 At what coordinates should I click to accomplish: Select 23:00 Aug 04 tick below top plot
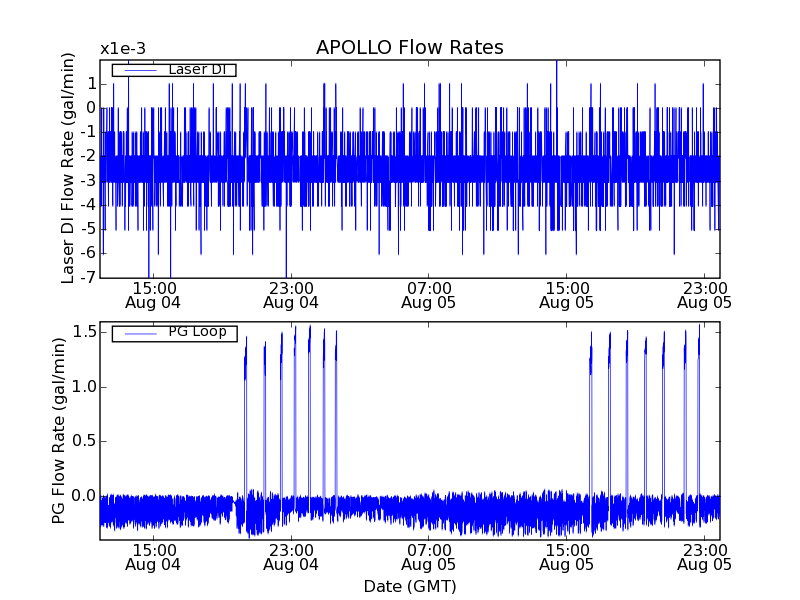click(291, 293)
